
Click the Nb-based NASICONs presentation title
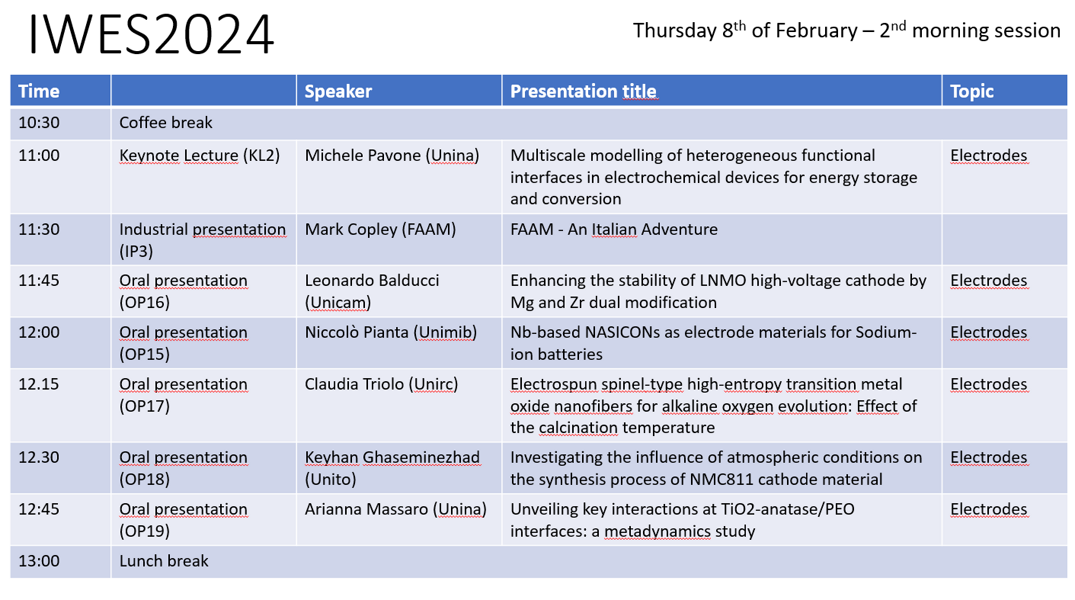713,343
